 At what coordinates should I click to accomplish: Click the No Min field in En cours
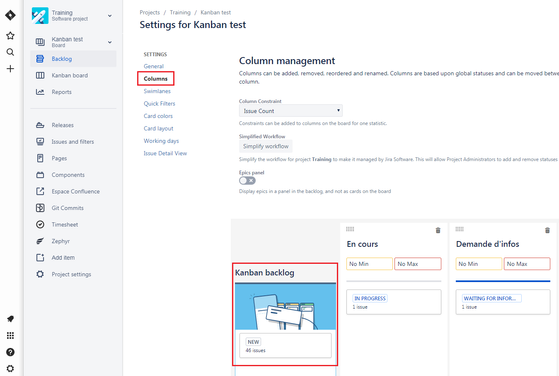click(369, 264)
